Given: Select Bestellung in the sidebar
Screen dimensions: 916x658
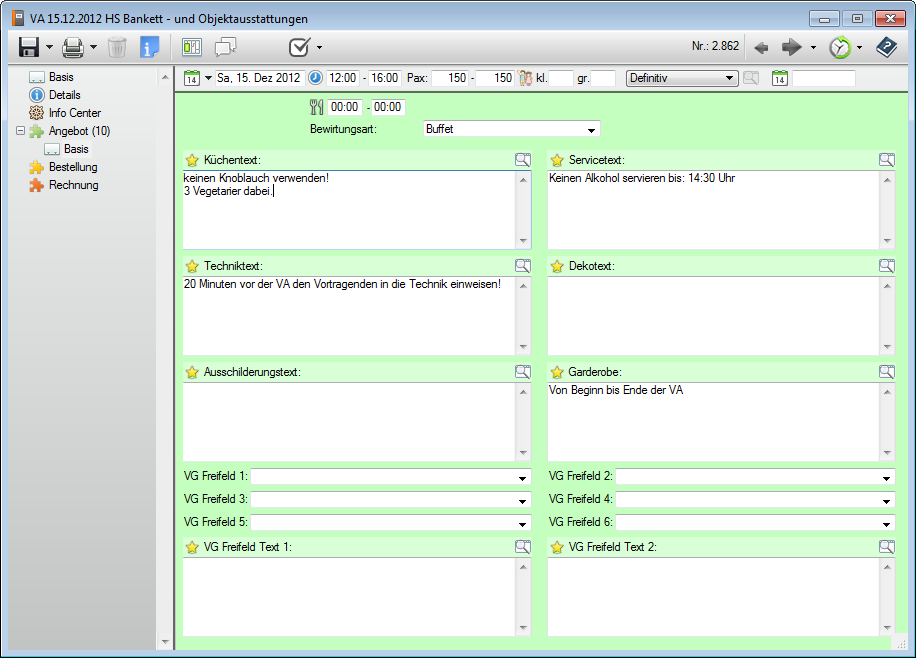Looking at the screenshot, I should coord(73,167).
